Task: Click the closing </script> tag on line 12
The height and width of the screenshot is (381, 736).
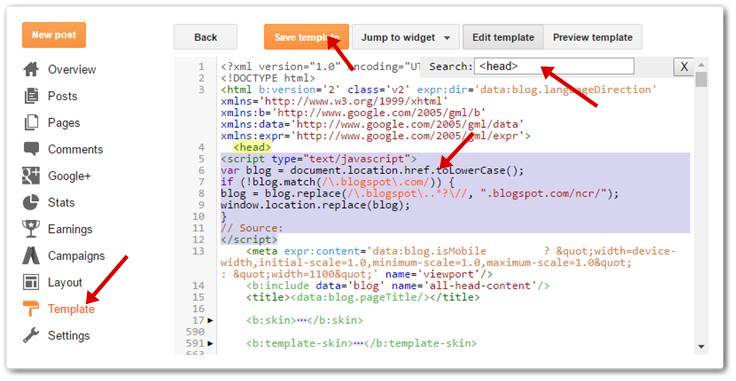Action: (x=249, y=240)
